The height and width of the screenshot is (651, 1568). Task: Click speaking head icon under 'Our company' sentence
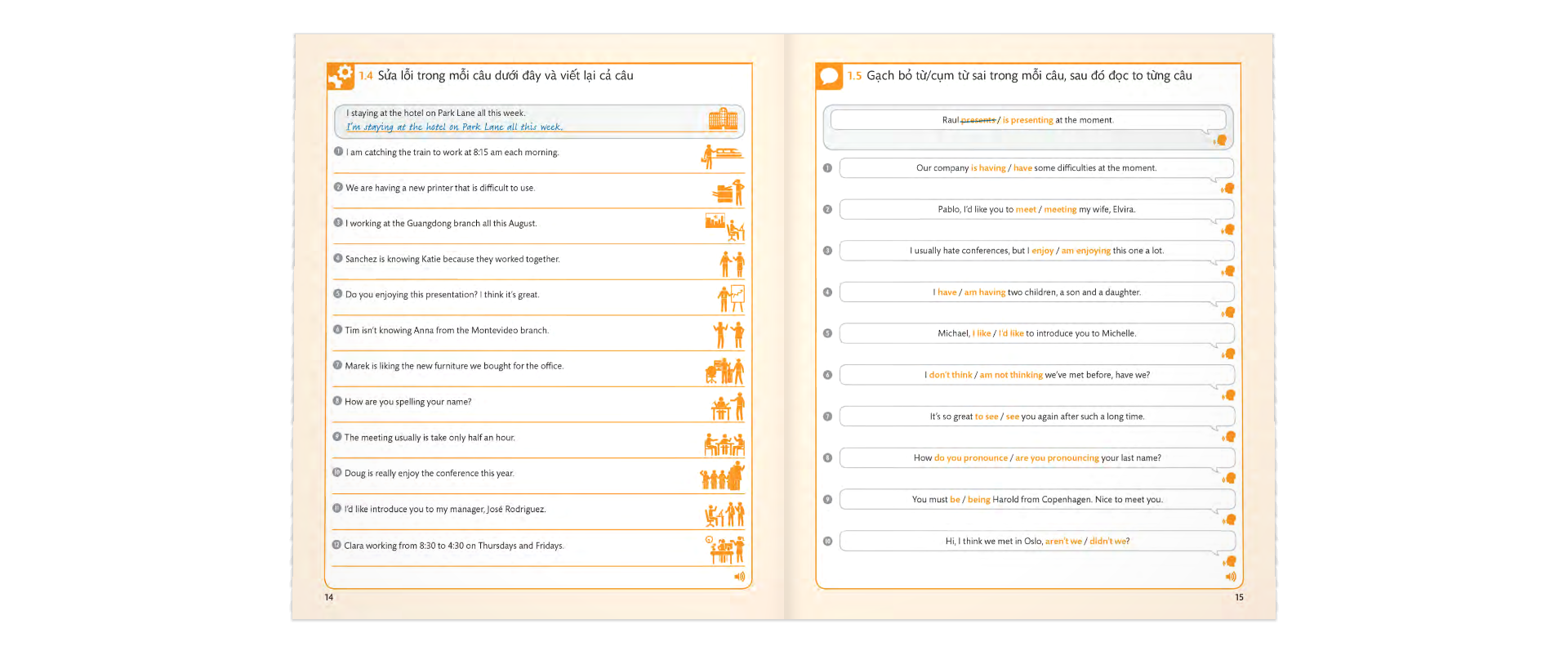[x=1228, y=189]
